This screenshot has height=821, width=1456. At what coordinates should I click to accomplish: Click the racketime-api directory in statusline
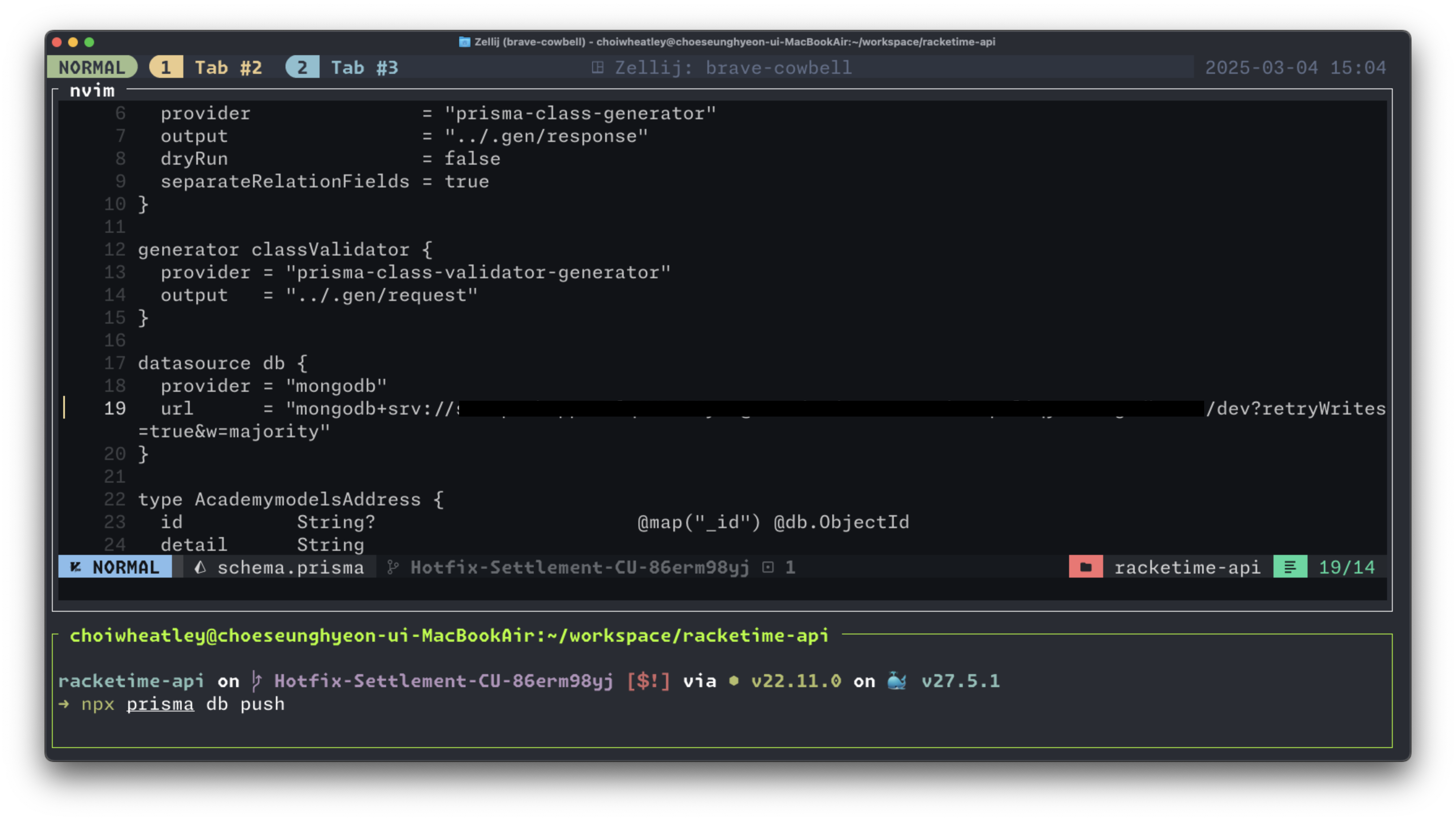[x=1188, y=567]
